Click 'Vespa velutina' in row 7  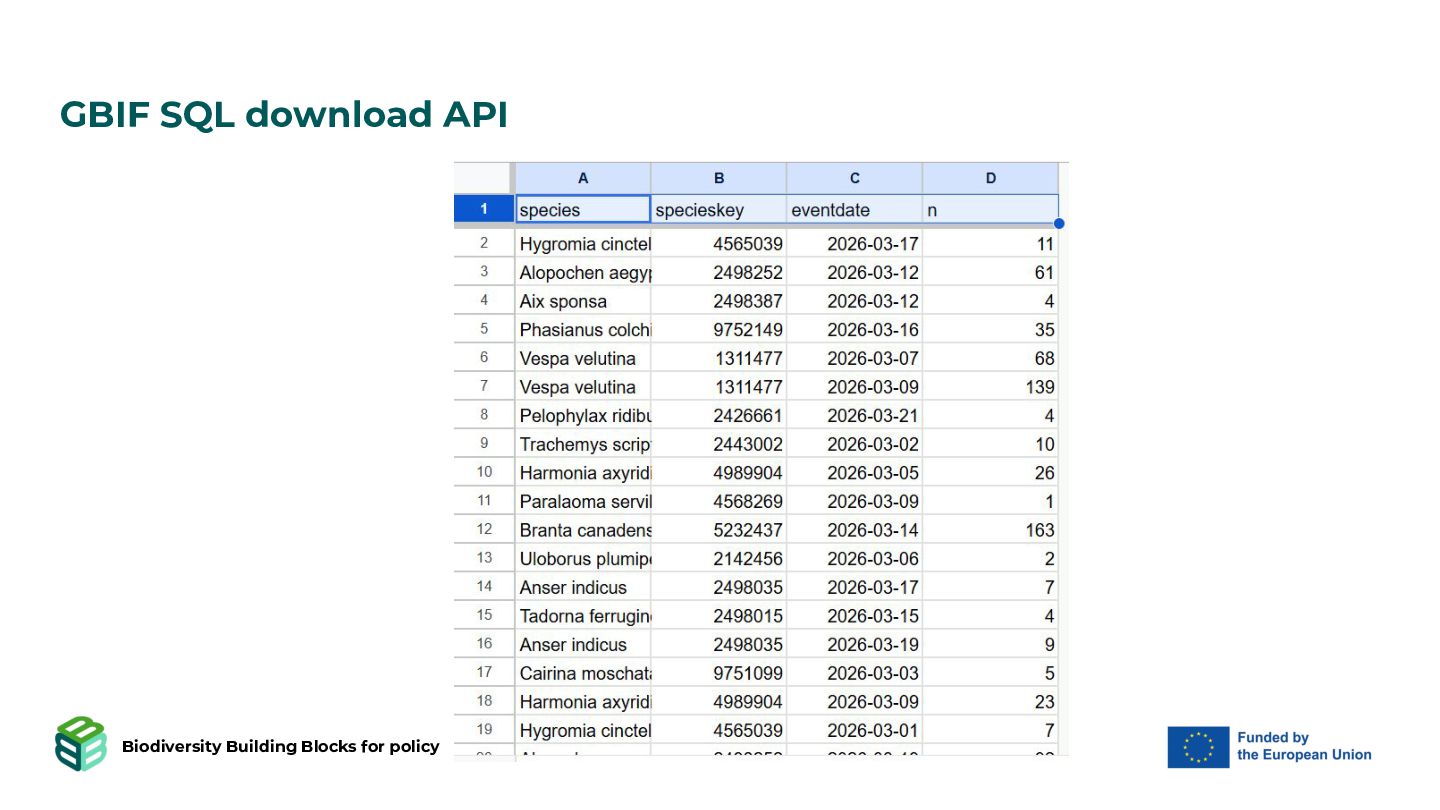tap(583, 387)
